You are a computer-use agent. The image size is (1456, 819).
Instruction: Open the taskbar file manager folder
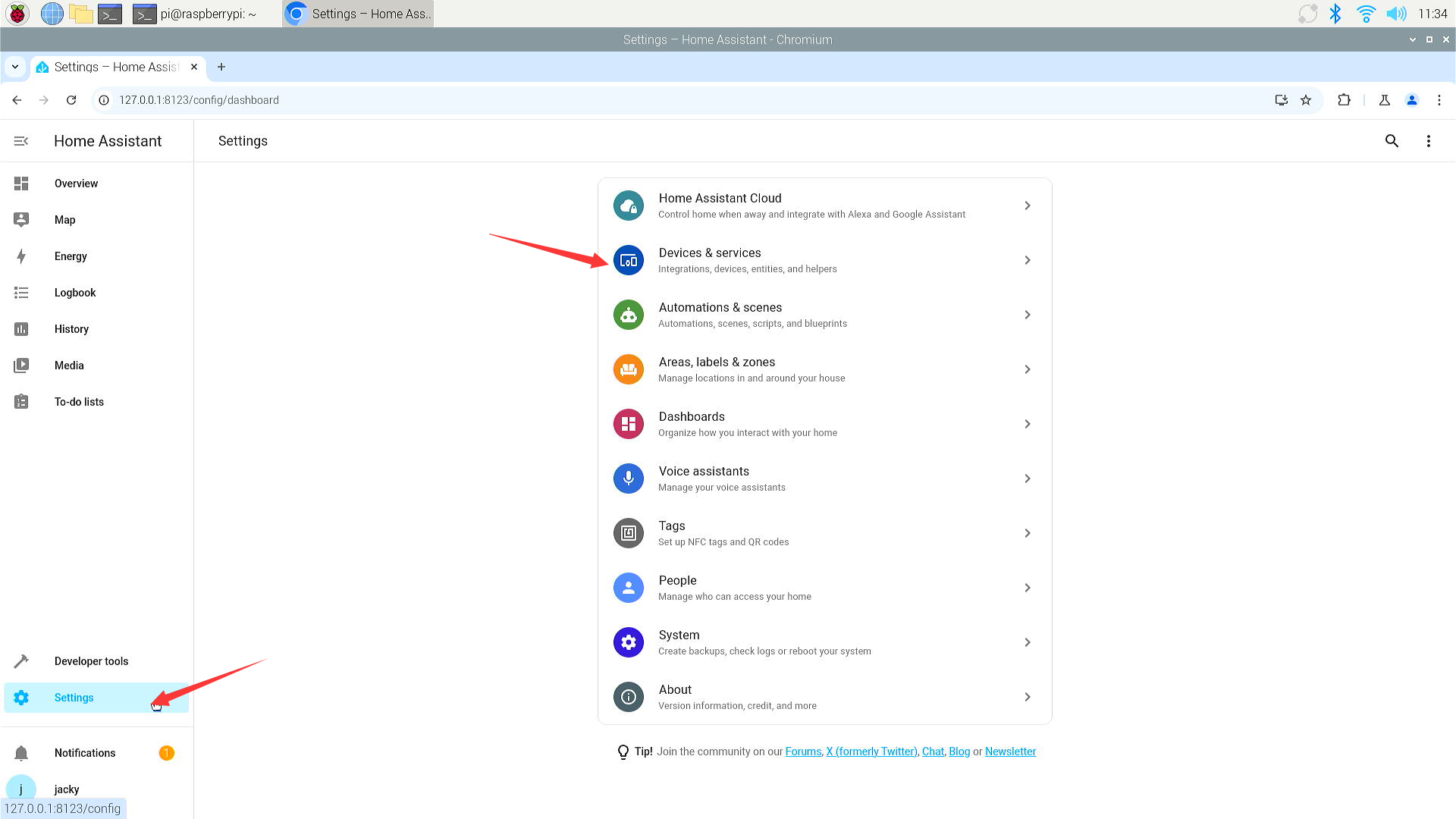pyautogui.click(x=80, y=14)
